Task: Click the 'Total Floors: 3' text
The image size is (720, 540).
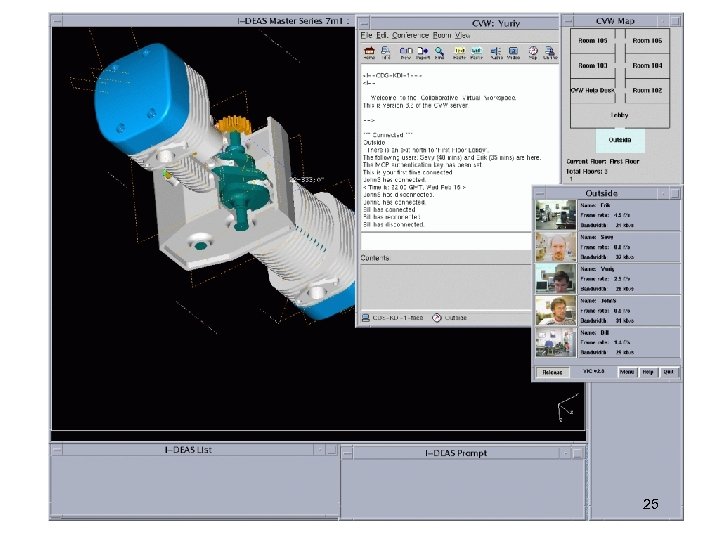Action: [587, 171]
